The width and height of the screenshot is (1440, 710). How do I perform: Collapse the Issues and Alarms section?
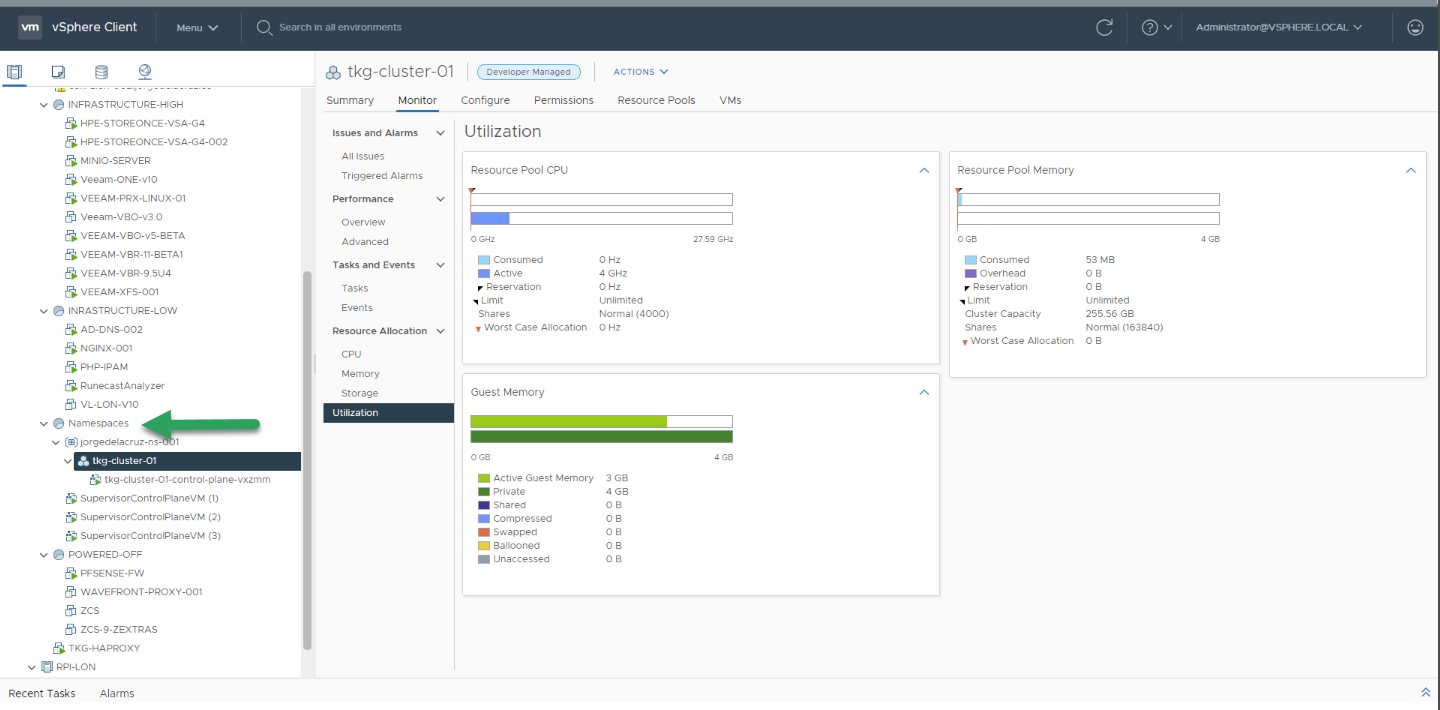coord(440,133)
